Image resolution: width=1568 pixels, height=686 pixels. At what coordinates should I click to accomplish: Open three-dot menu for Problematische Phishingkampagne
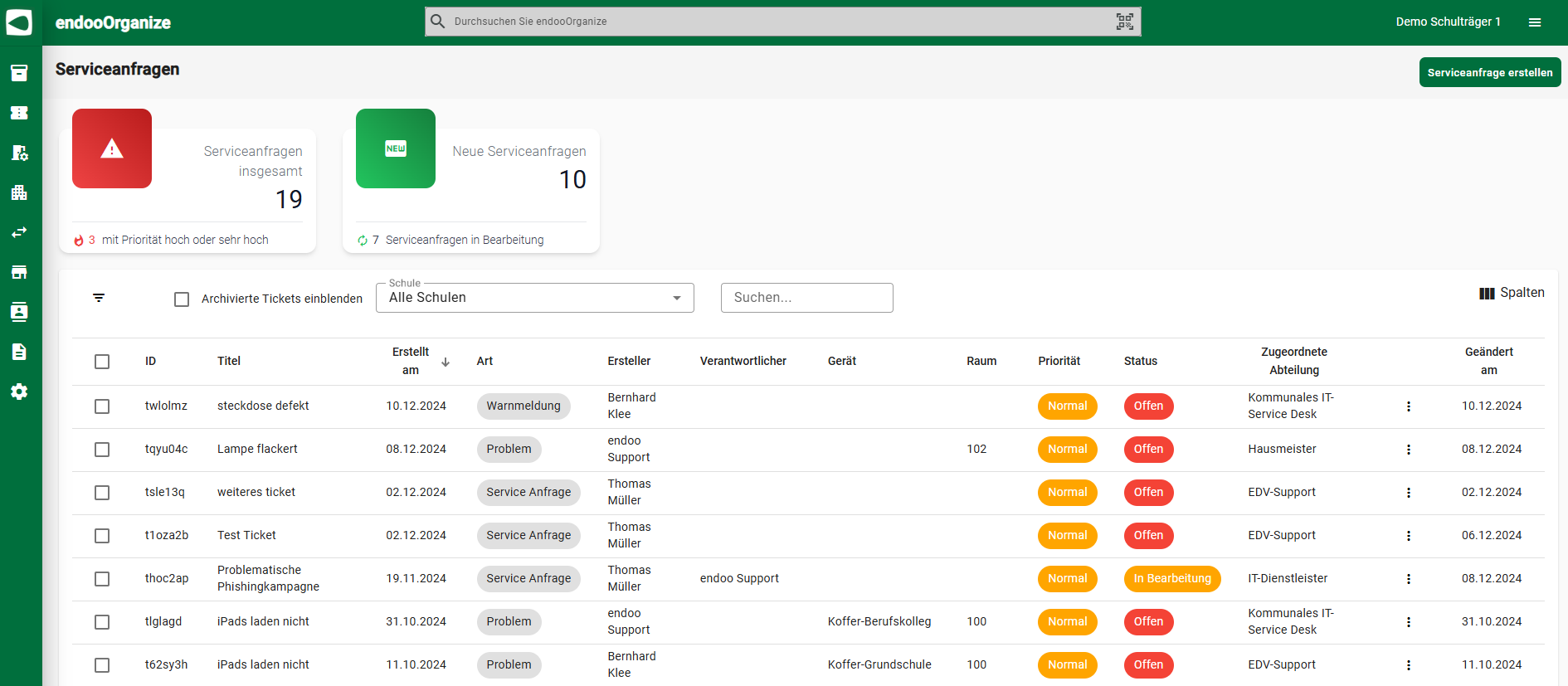pyautogui.click(x=1408, y=579)
